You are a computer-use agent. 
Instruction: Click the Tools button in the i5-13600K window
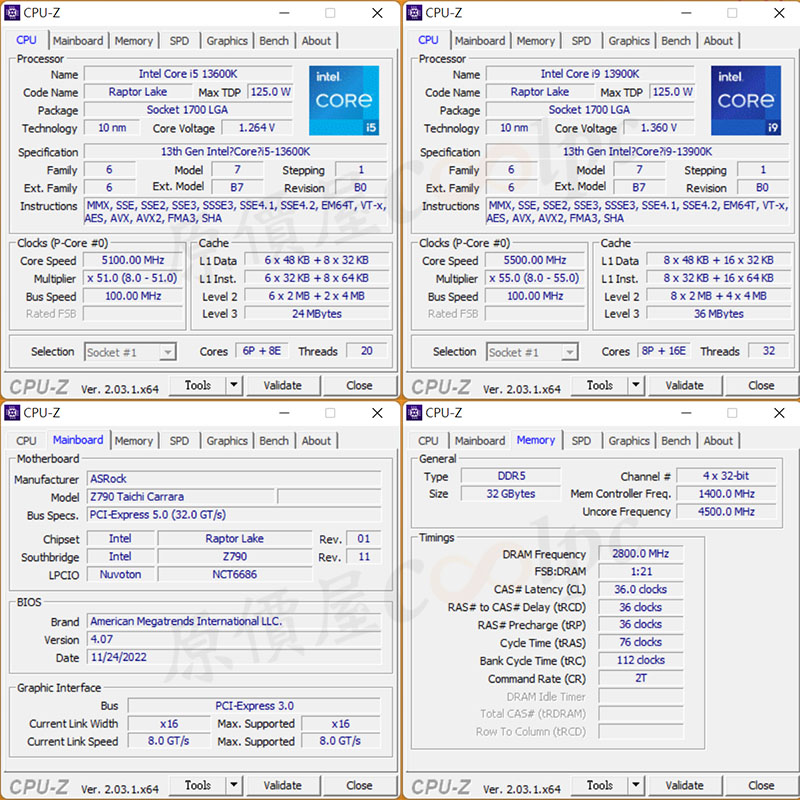198,385
